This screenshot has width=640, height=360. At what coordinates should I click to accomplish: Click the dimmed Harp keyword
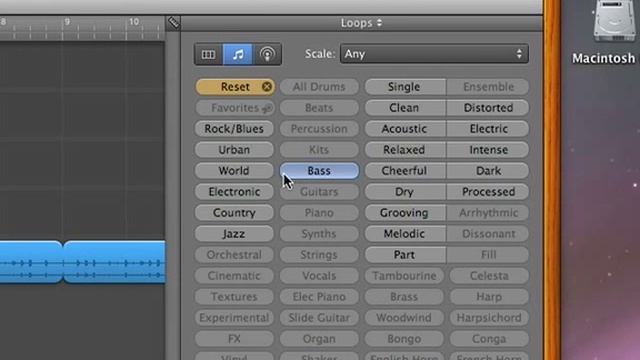click(489, 297)
